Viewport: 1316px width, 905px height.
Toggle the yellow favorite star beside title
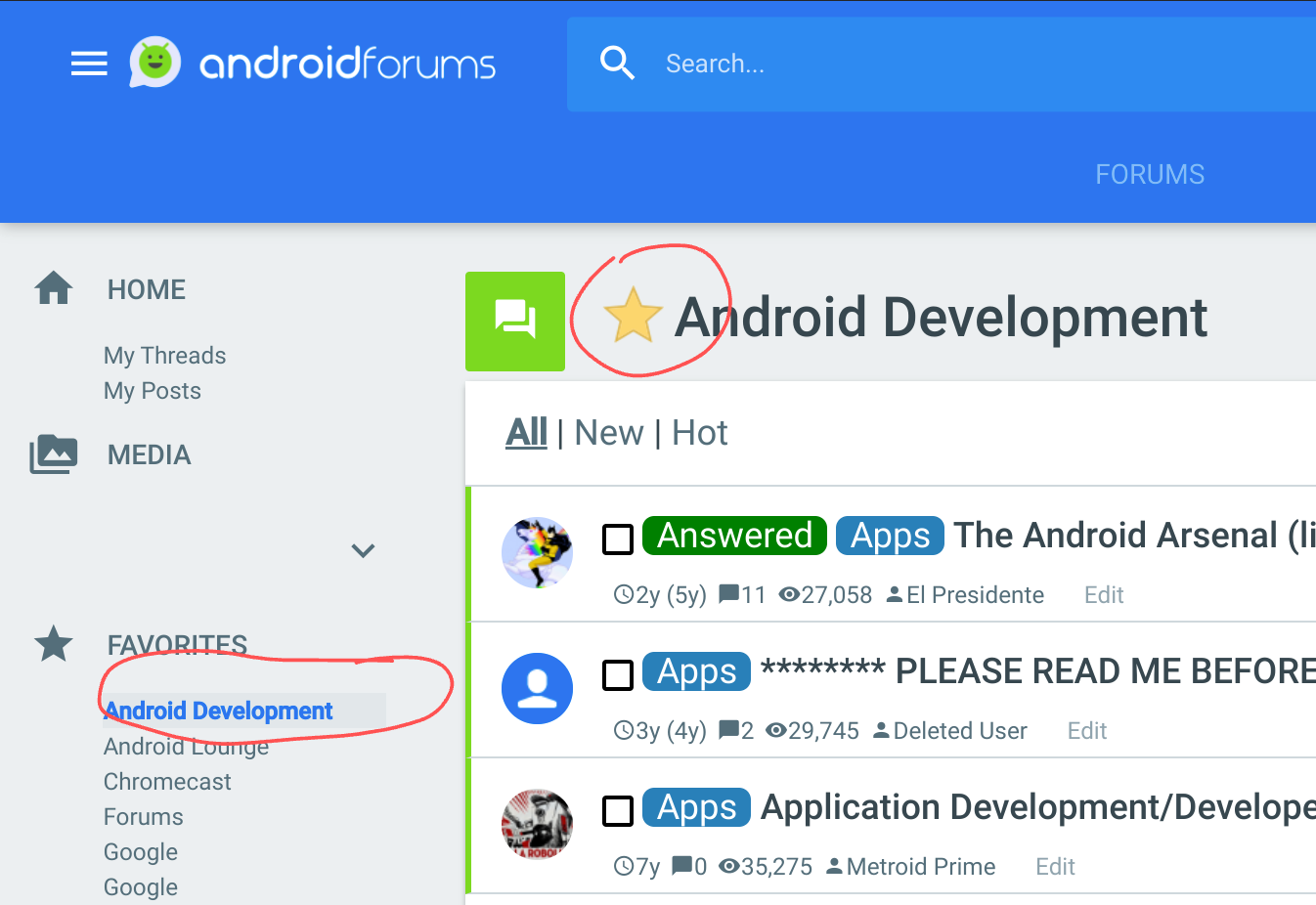(x=633, y=316)
